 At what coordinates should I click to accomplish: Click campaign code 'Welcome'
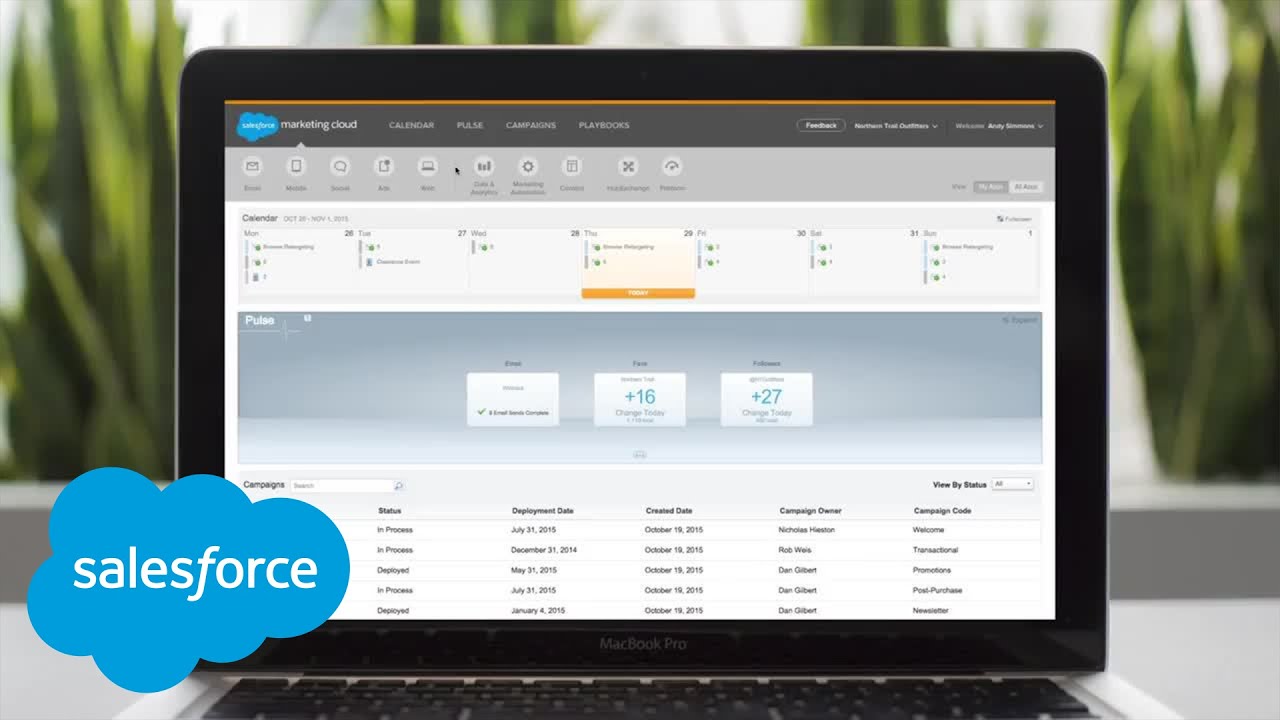click(928, 530)
